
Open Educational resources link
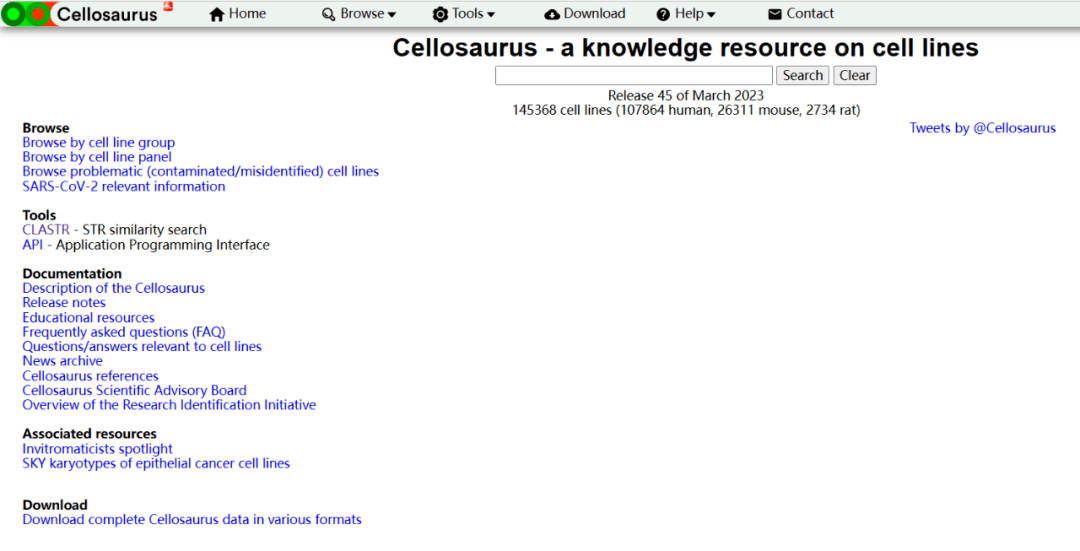coord(89,318)
